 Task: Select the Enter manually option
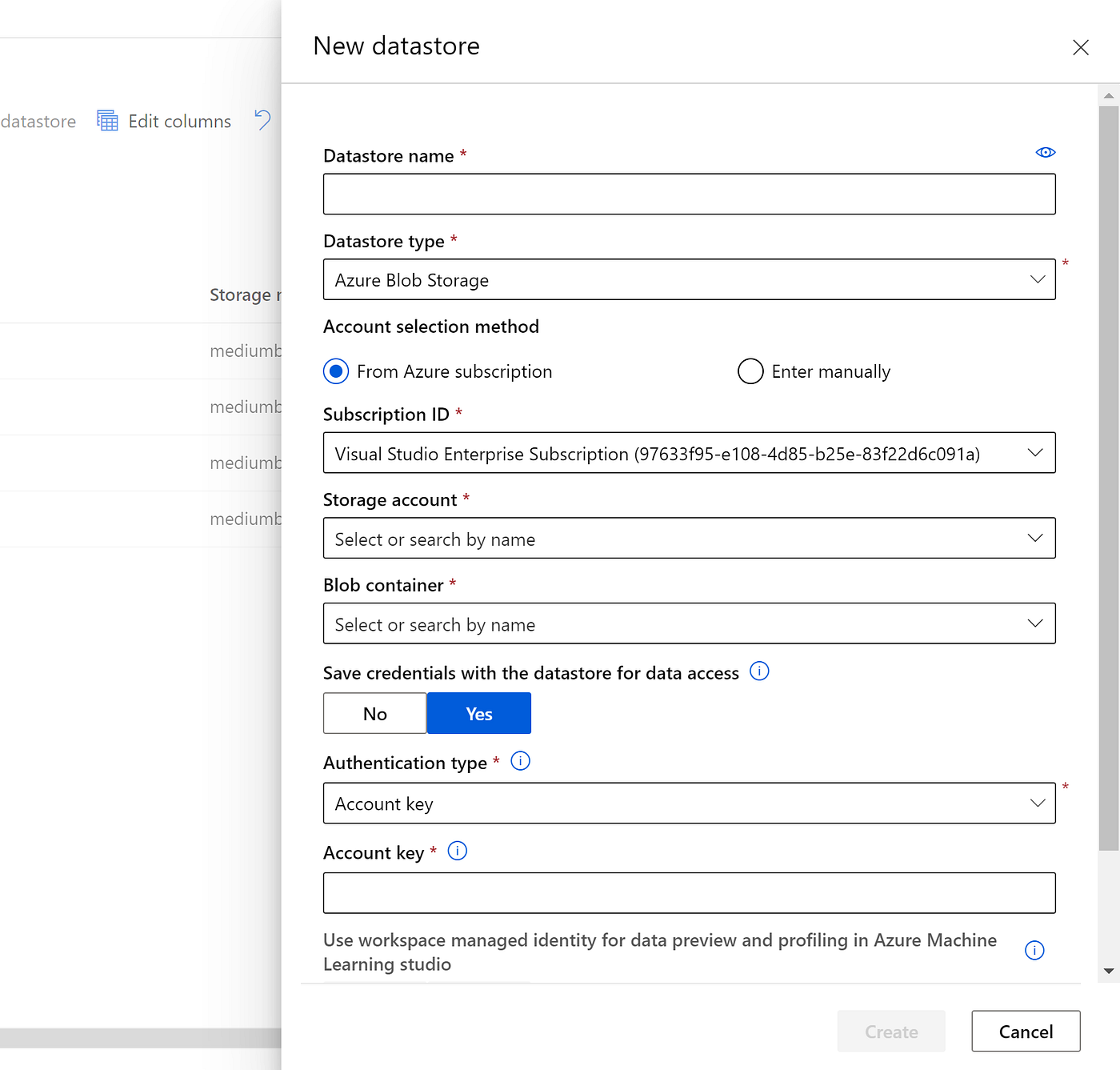click(x=750, y=371)
